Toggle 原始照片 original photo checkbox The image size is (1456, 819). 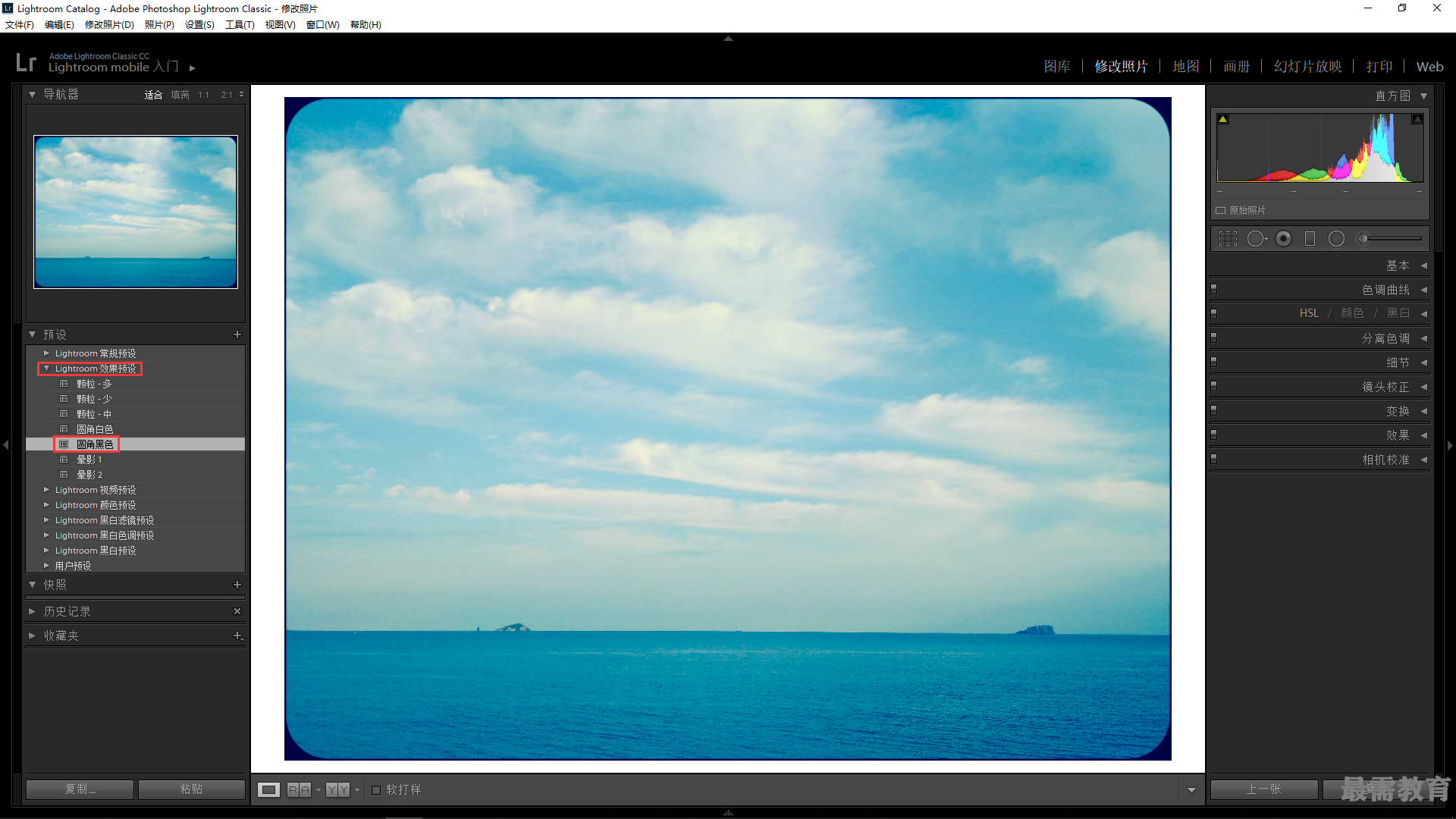(1221, 210)
